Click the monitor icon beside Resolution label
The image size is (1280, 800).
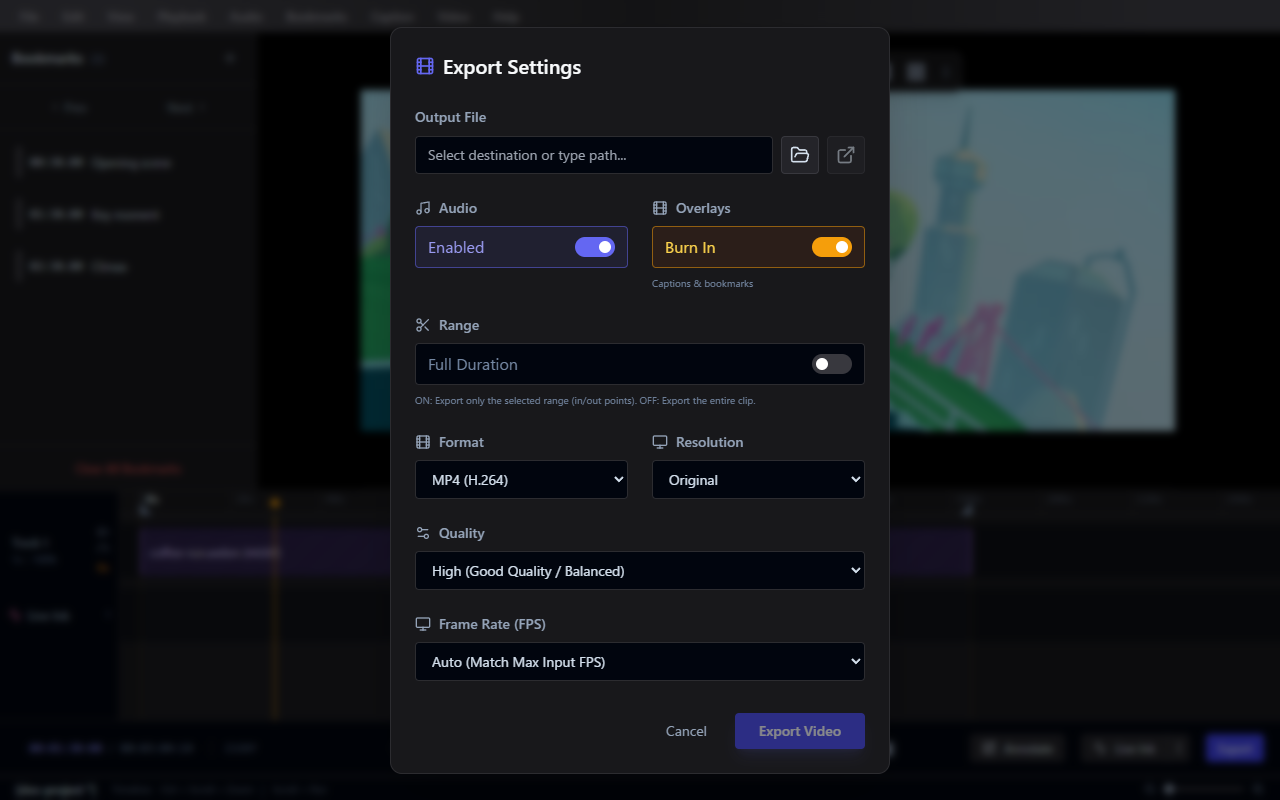click(659, 441)
